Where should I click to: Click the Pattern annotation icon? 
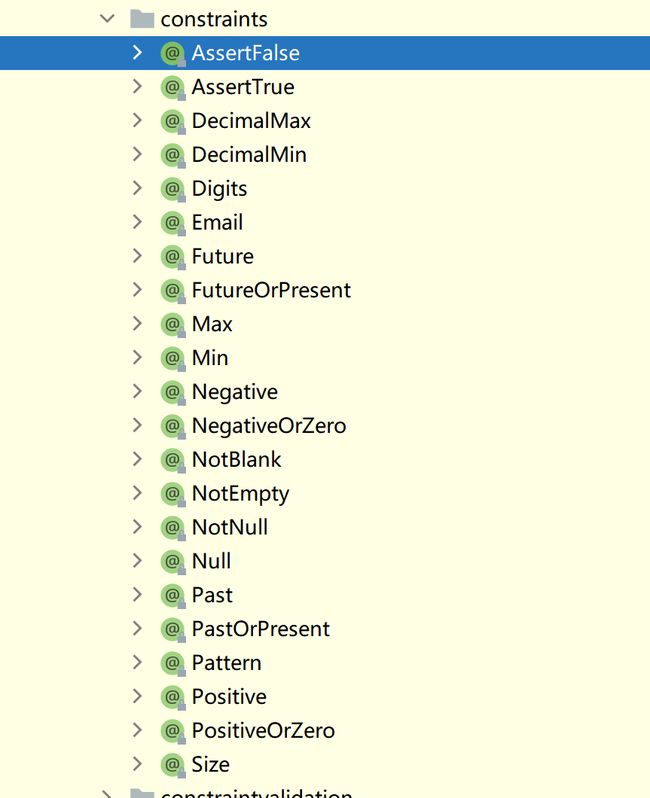(173, 663)
